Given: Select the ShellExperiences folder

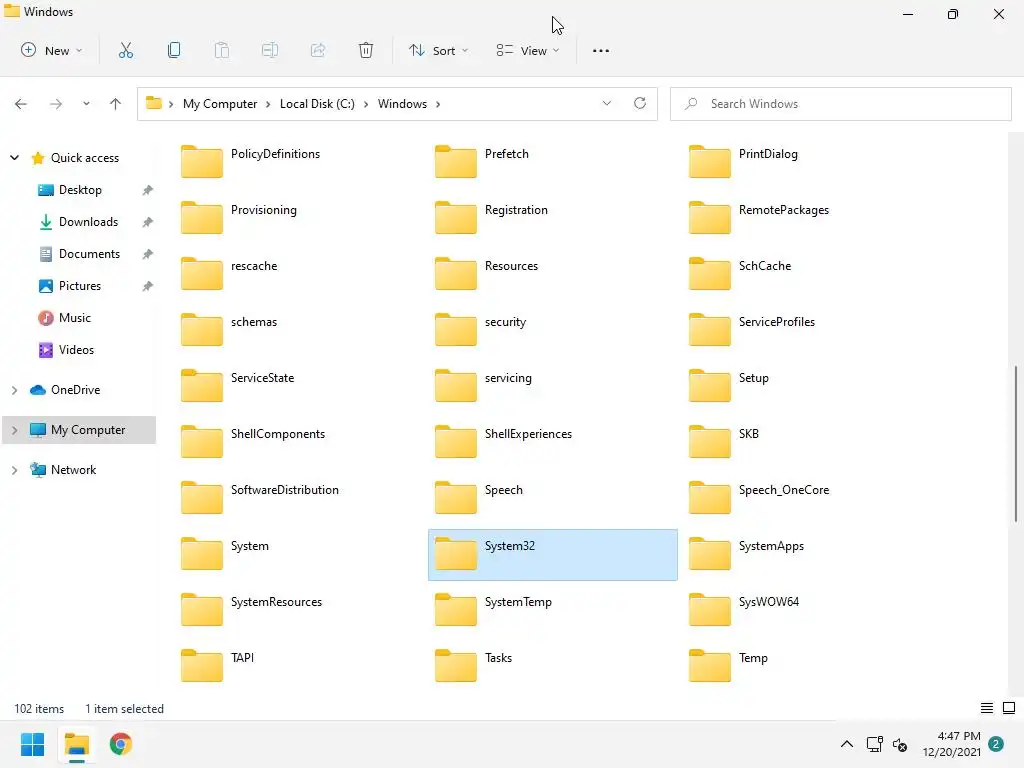Looking at the screenshot, I should coord(504,442).
